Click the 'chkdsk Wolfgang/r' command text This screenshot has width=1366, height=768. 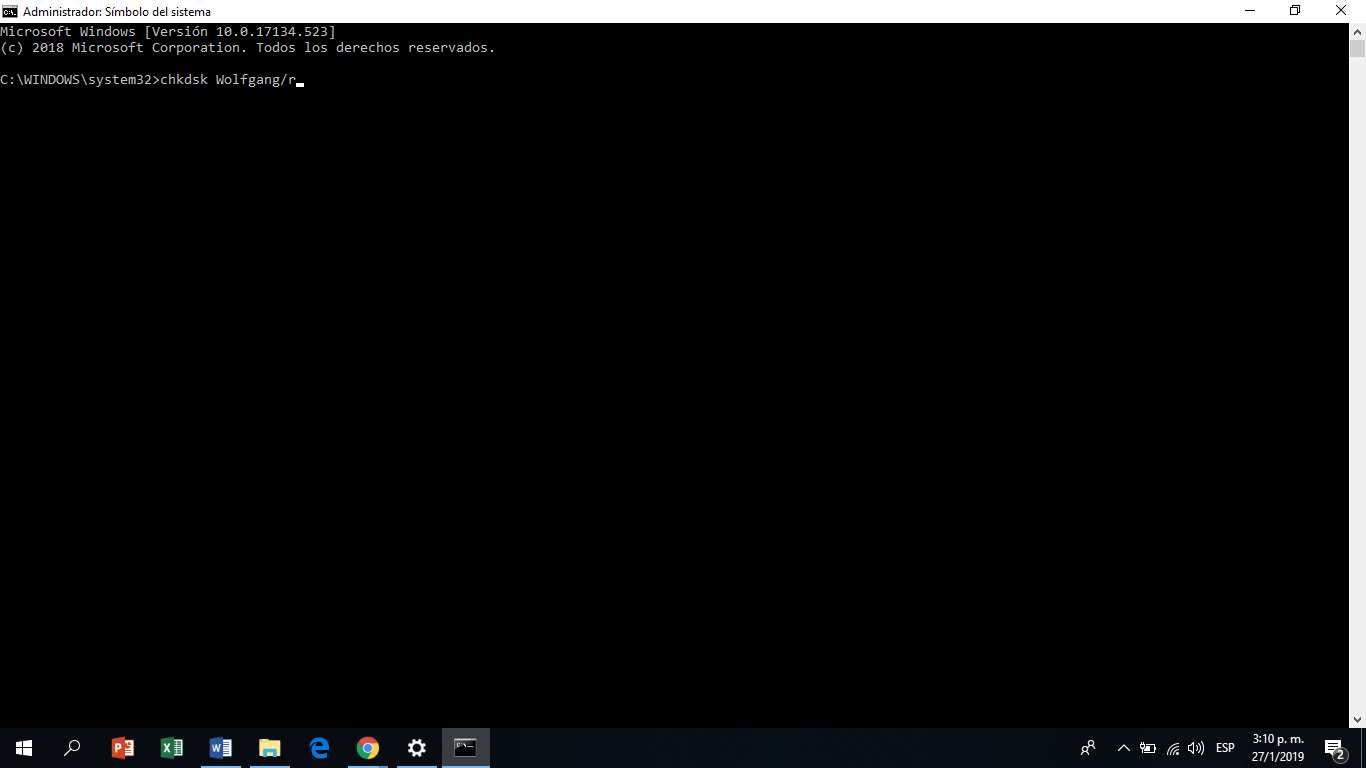pos(228,80)
